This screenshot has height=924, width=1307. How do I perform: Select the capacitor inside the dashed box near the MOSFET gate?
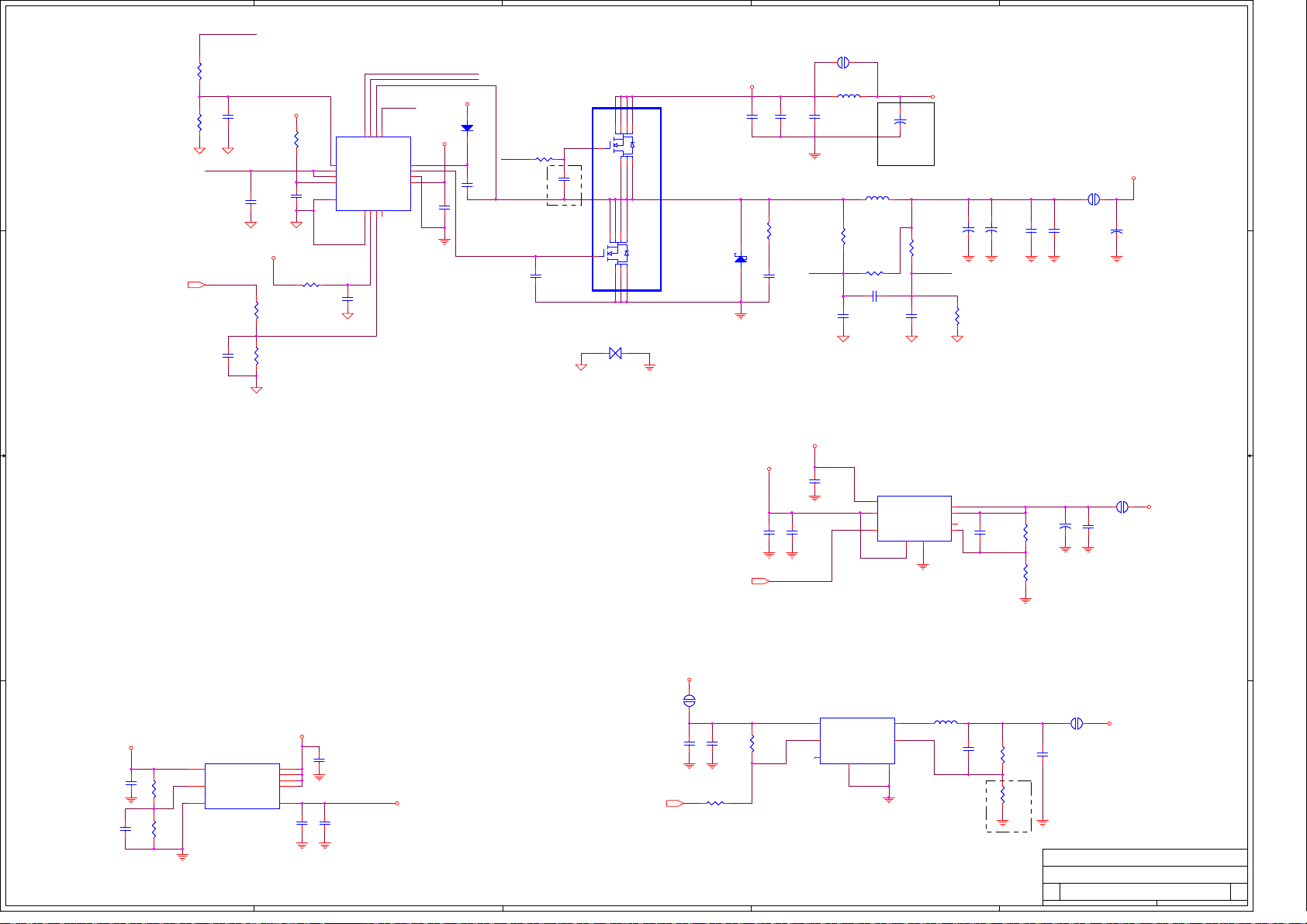tap(564, 179)
